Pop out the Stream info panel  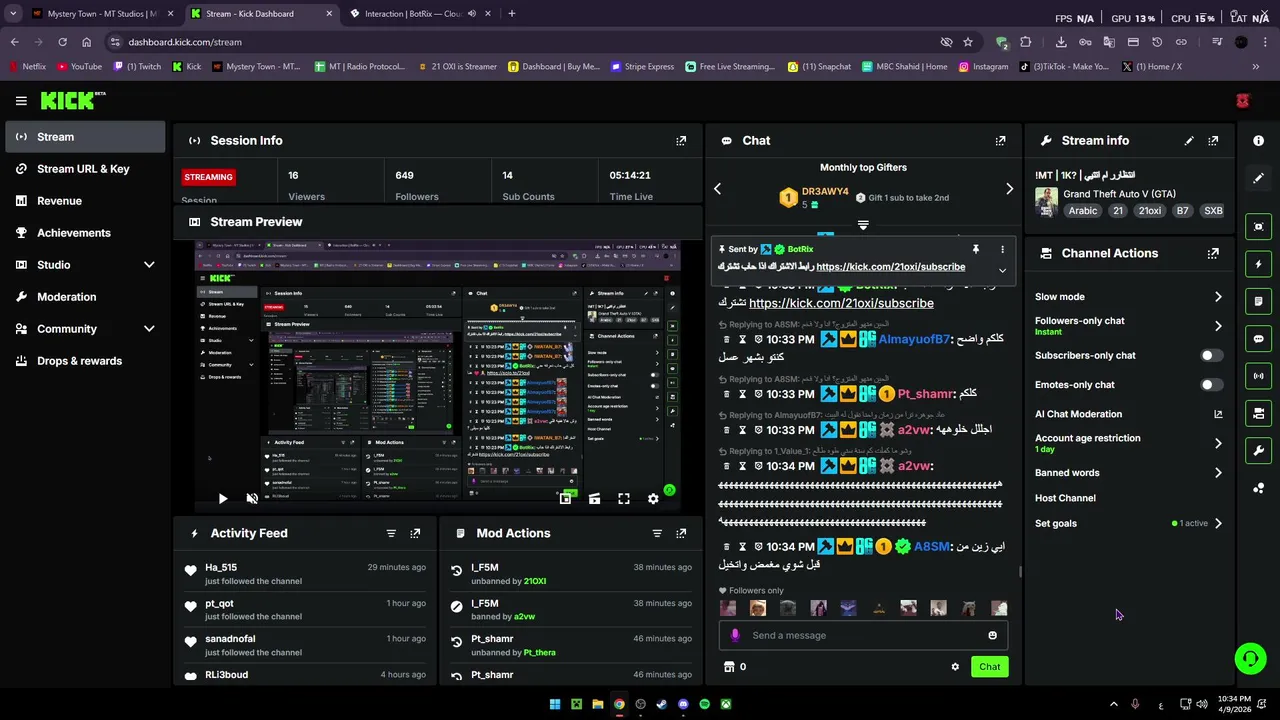click(1213, 141)
